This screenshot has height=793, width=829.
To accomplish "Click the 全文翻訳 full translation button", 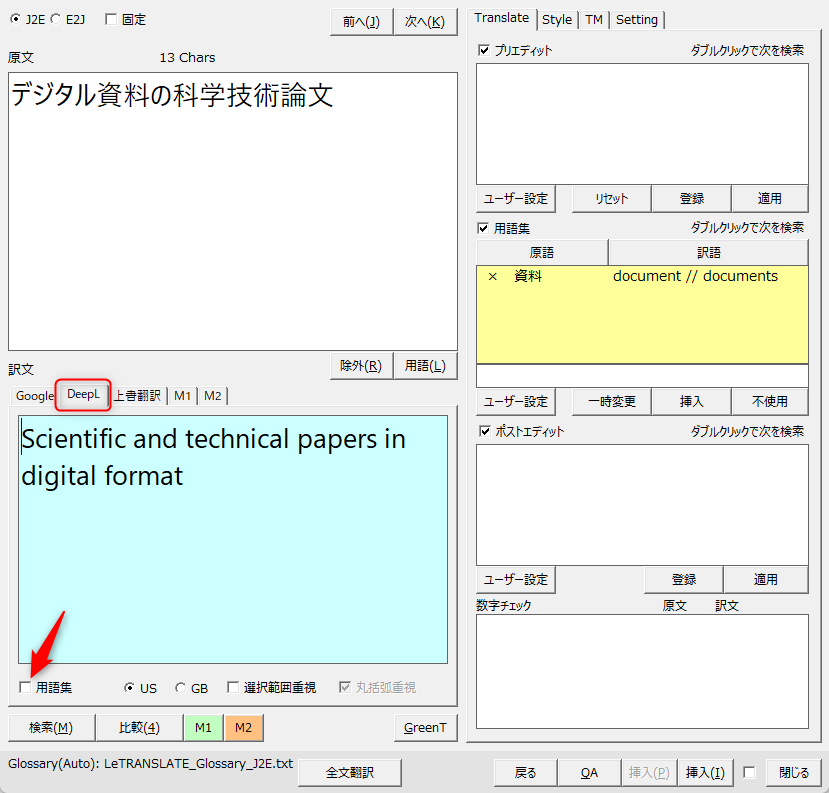I will (350, 772).
